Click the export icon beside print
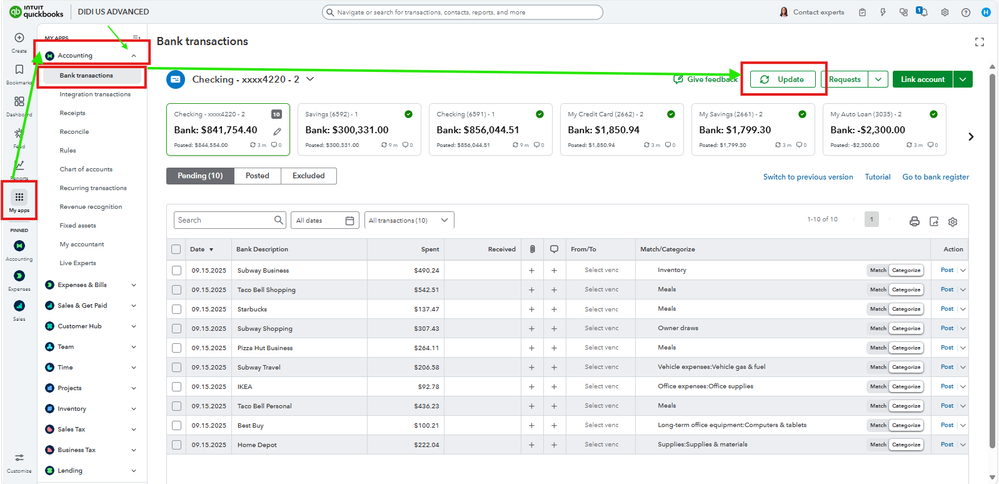 [x=934, y=221]
